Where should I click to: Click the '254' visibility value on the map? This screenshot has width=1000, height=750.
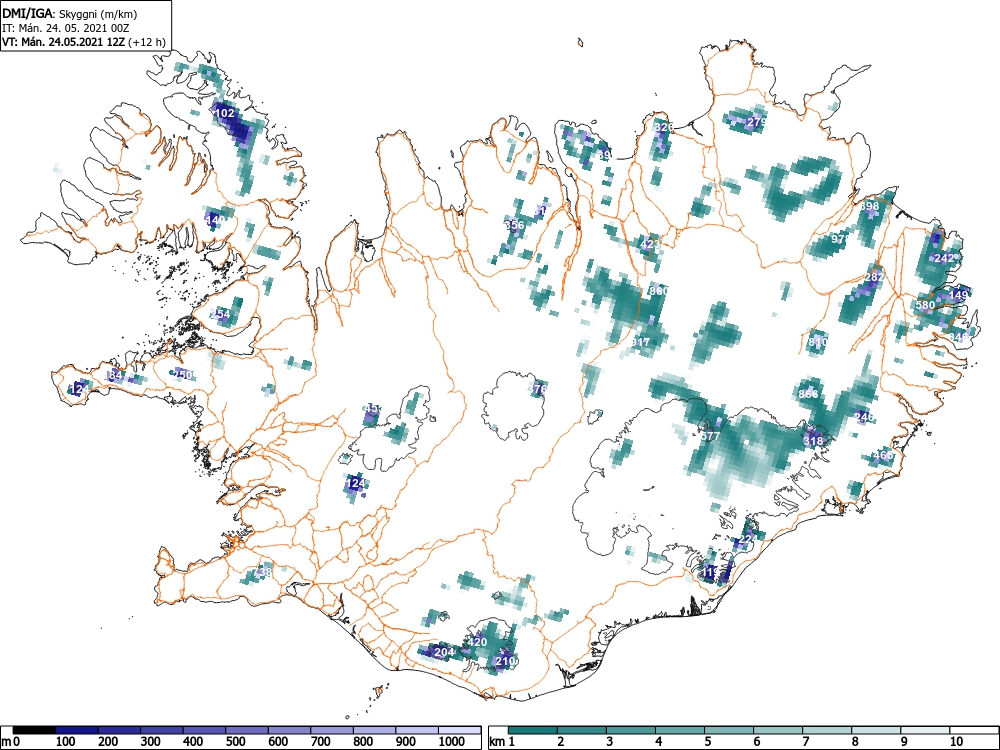(x=221, y=314)
